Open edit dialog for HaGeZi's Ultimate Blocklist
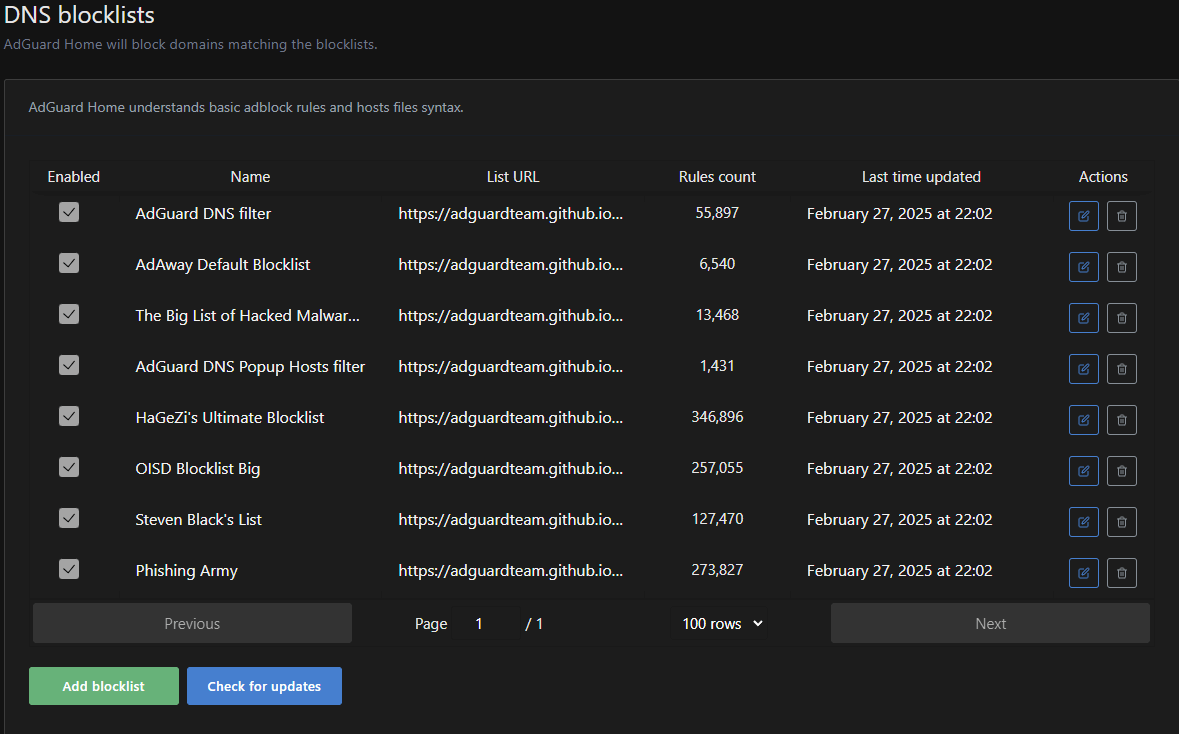The image size is (1179, 734). click(x=1084, y=420)
